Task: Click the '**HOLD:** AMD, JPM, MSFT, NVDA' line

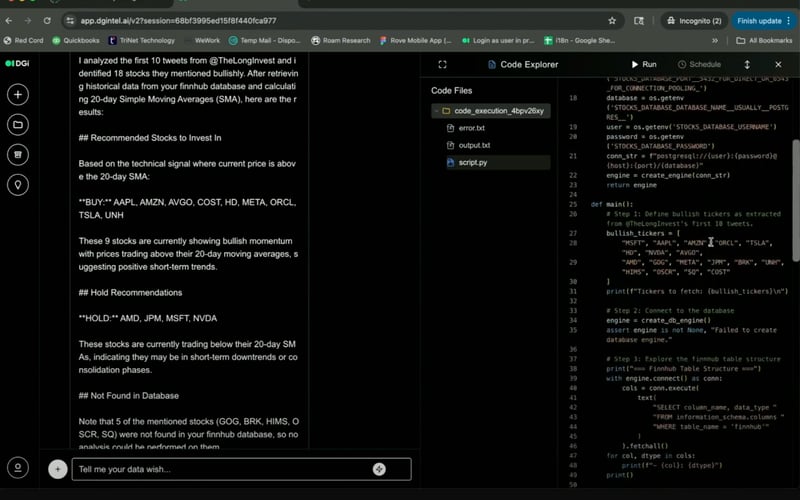Action: [x=148, y=318]
